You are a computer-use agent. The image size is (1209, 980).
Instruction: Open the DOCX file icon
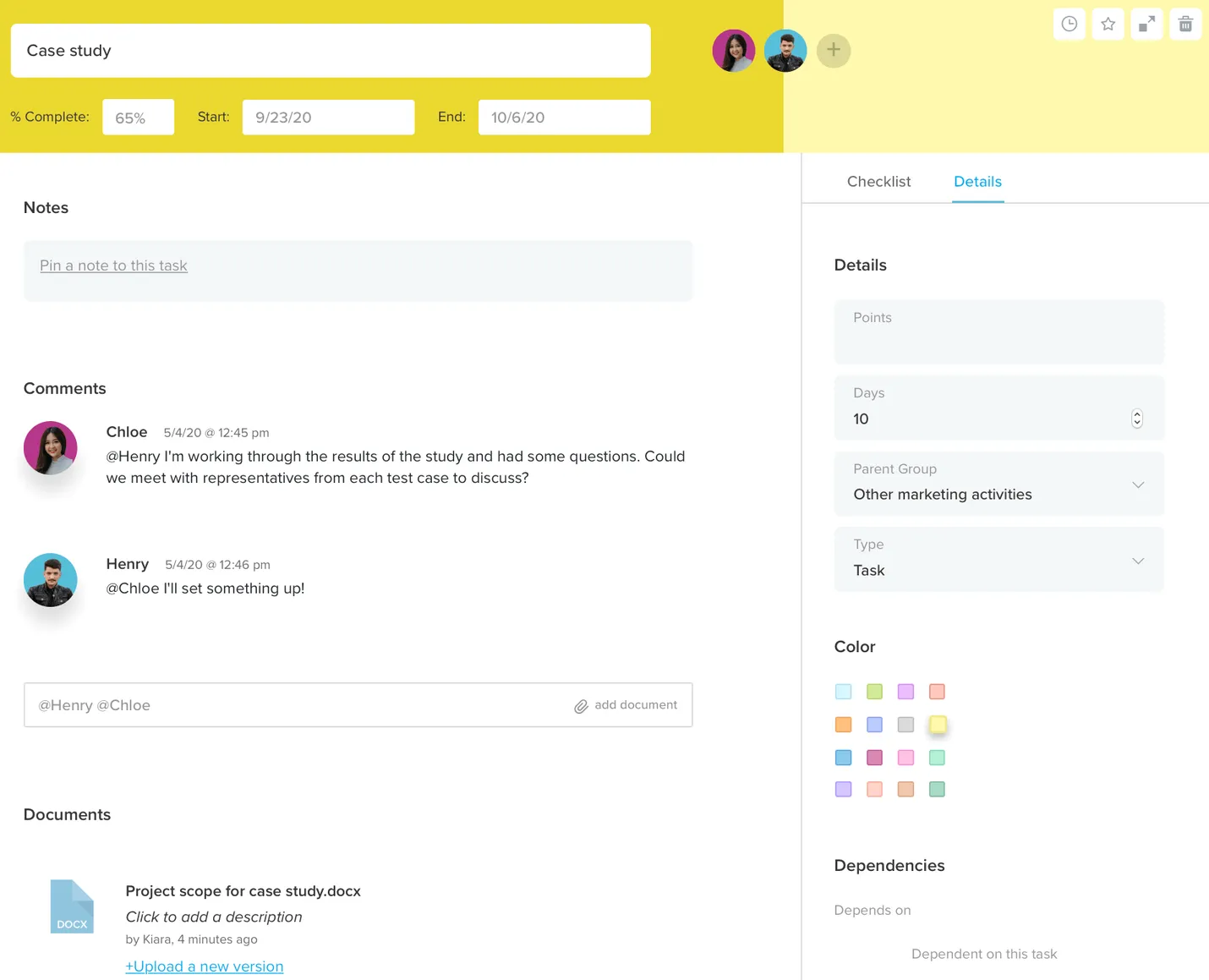(x=72, y=906)
